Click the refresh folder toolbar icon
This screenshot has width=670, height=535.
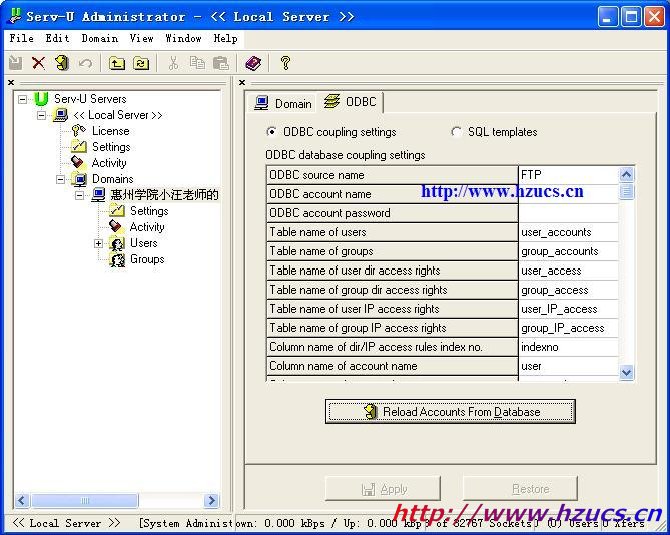pos(141,63)
